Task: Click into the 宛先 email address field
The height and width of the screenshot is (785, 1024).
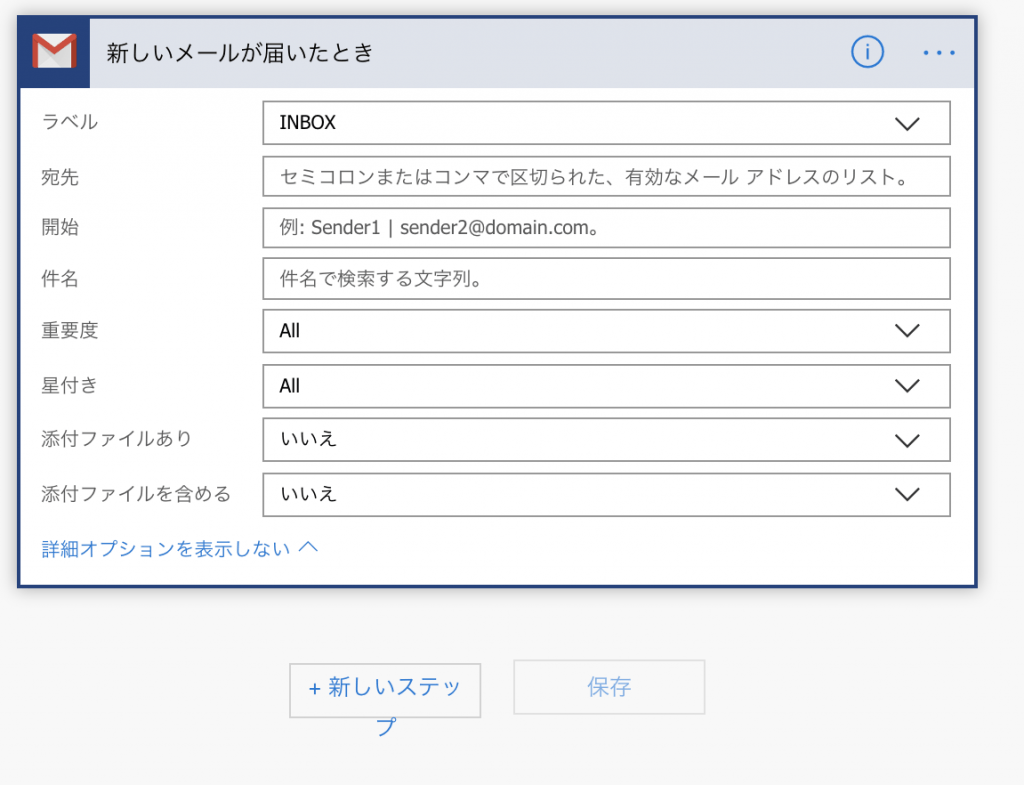Action: point(605,177)
